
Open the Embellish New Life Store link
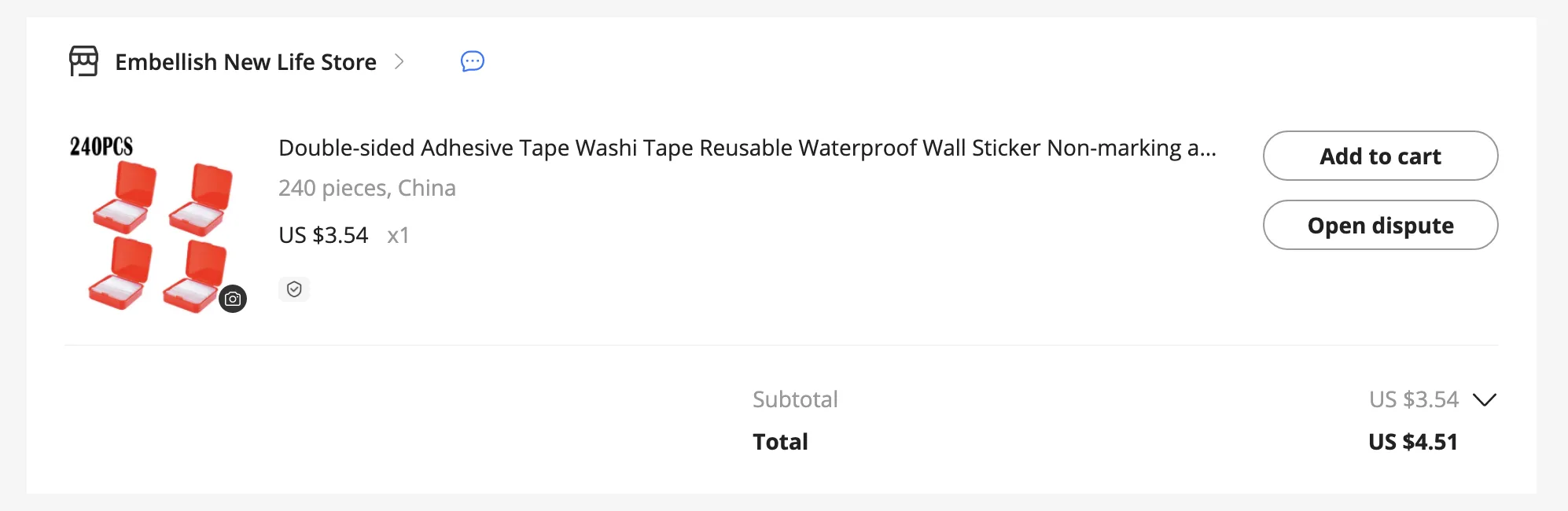(x=245, y=61)
